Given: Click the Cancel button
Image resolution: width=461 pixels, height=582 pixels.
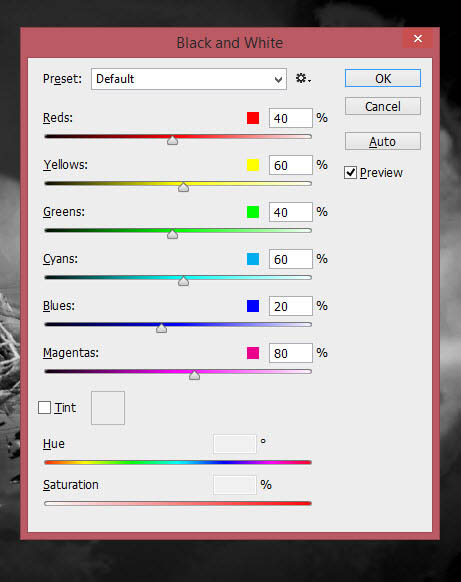Looking at the screenshot, I should tap(383, 106).
